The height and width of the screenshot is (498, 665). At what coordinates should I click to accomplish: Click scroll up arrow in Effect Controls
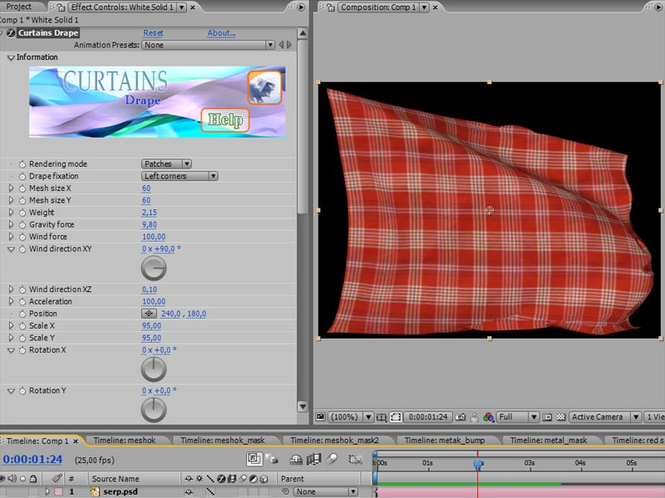coord(302,34)
